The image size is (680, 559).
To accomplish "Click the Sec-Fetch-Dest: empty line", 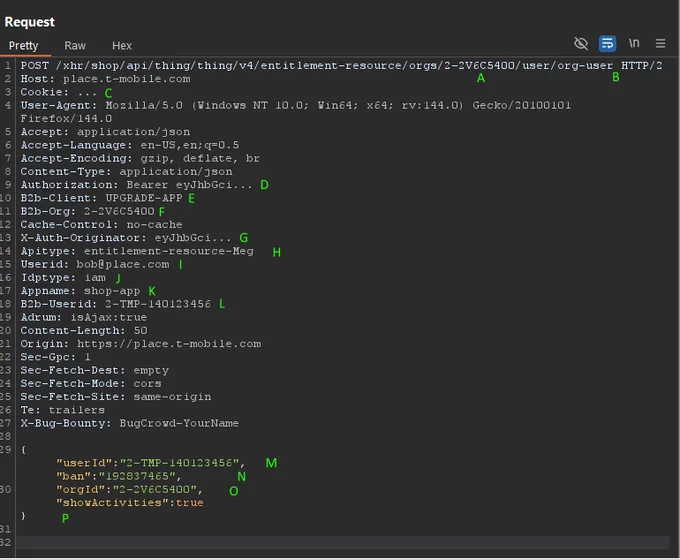I will 95,370.
